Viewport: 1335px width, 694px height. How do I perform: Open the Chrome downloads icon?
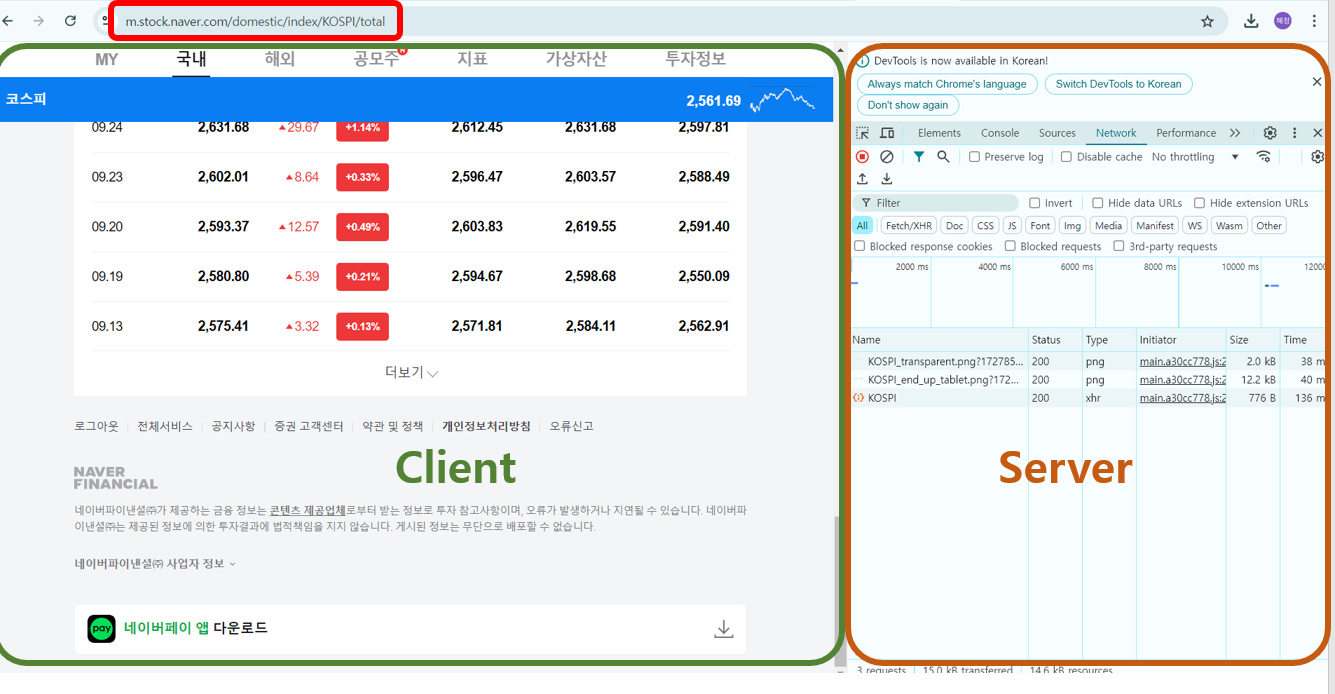click(1251, 21)
